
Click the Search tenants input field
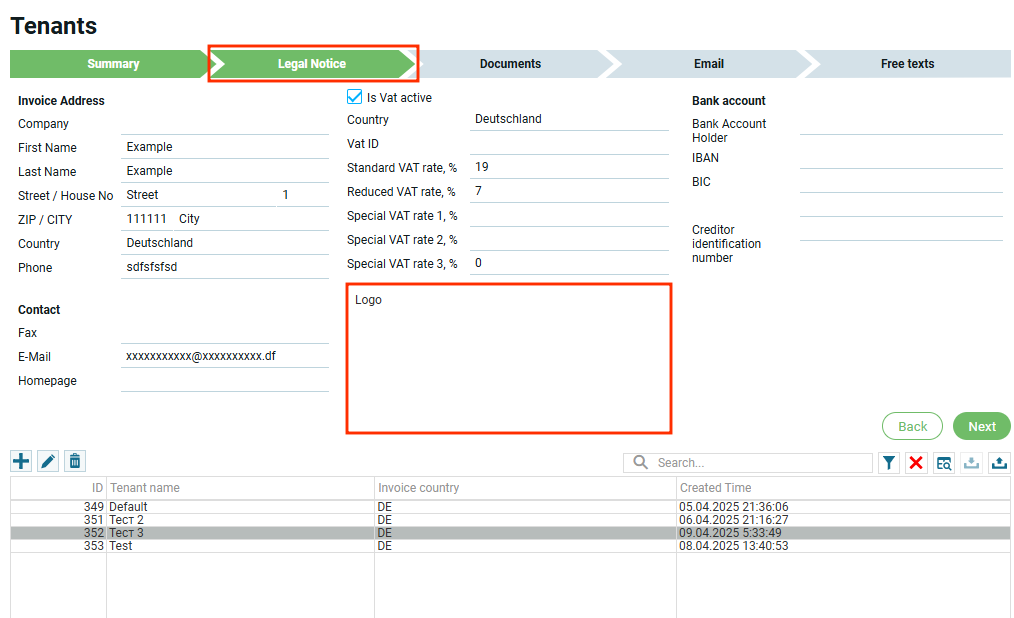pos(760,463)
